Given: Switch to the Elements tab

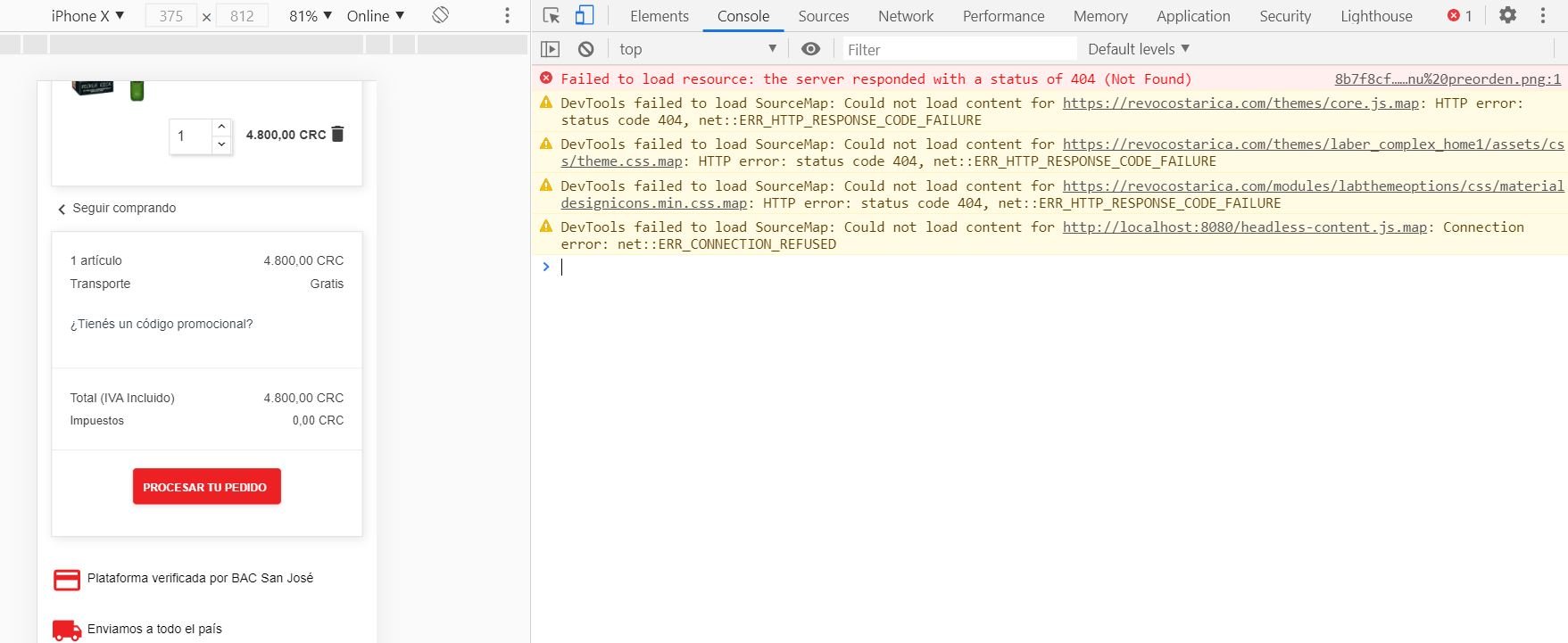Looking at the screenshot, I should [x=660, y=16].
